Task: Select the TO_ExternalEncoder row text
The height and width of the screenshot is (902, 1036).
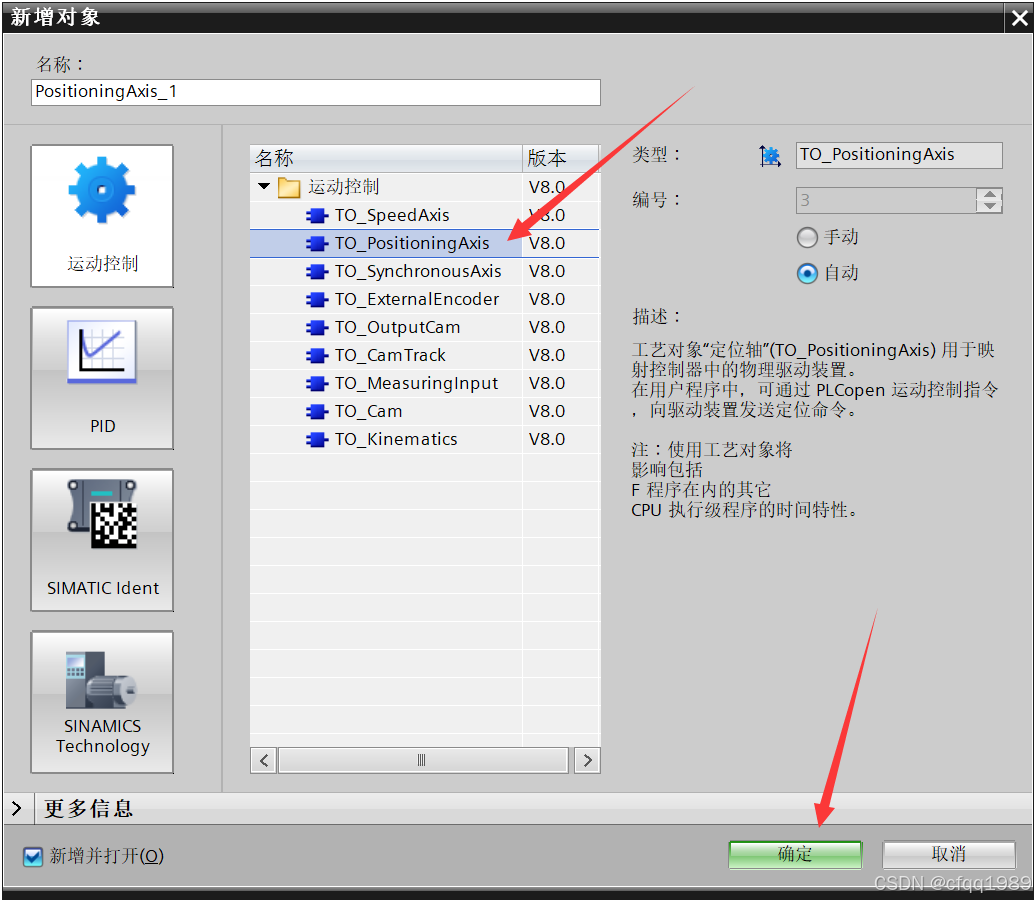Action: pos(417,299)
